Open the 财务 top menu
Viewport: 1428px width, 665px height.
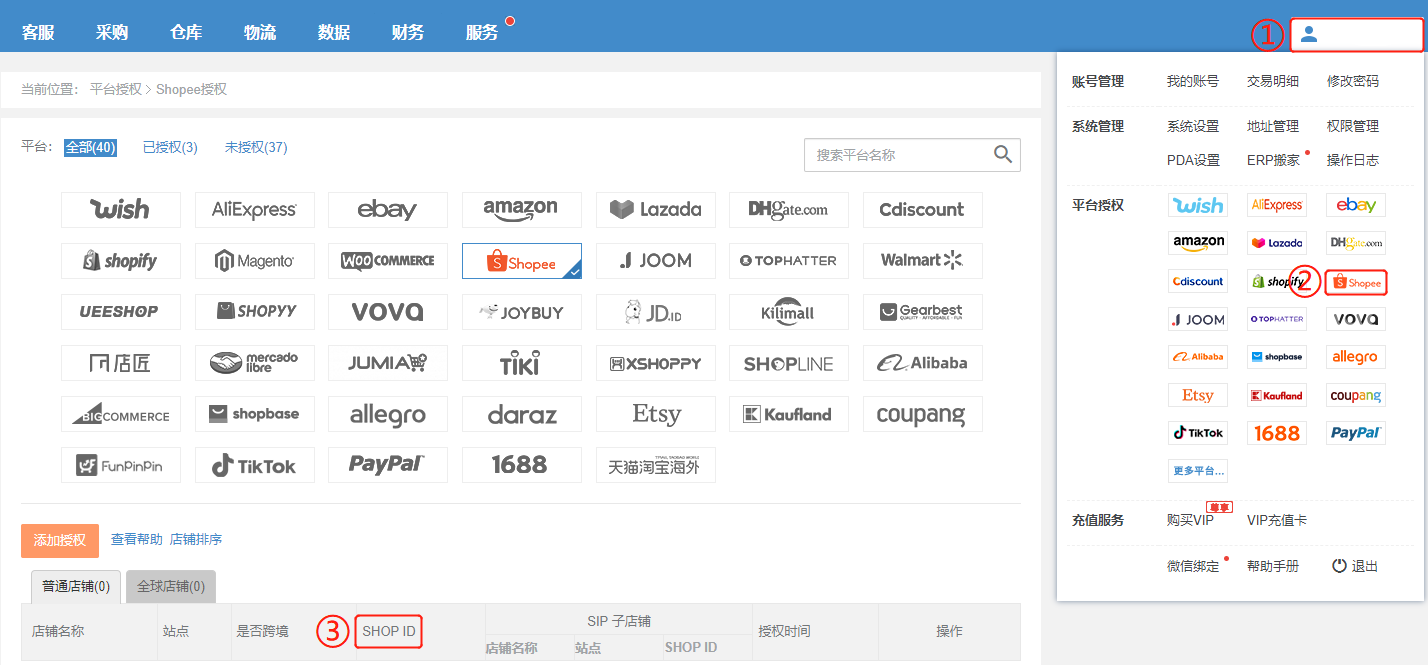pos(408,32)
